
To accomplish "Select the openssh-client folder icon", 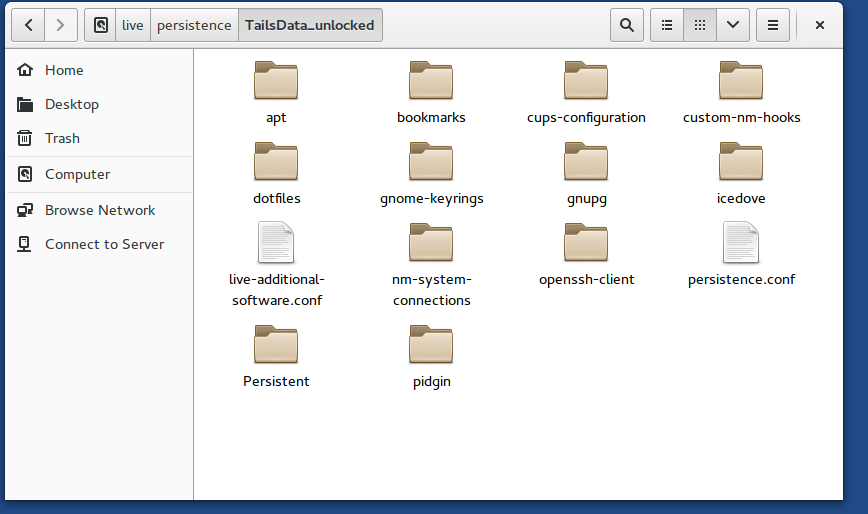I will [x=586, y=242].
